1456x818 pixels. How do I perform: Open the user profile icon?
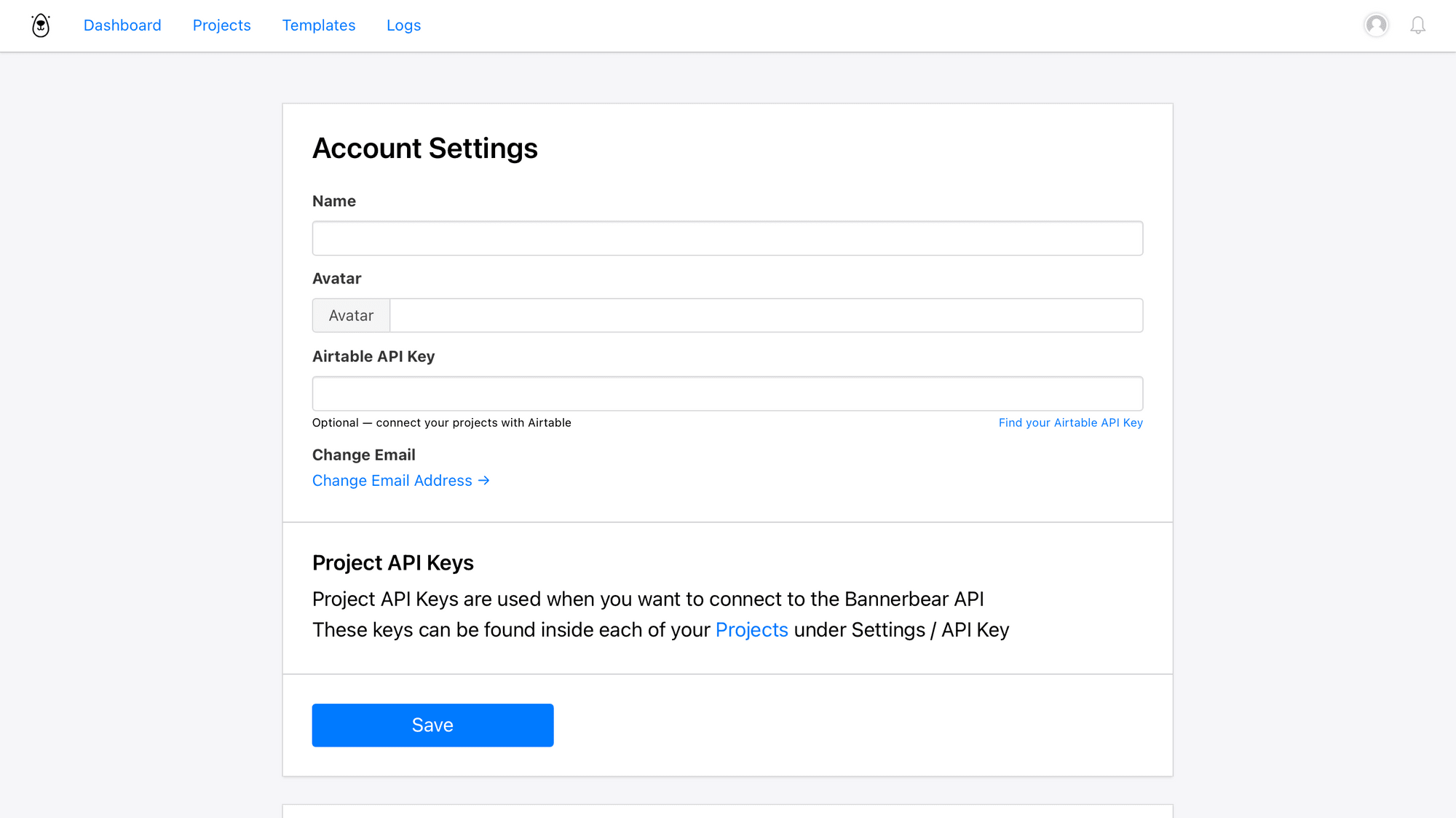(1377, 24)
